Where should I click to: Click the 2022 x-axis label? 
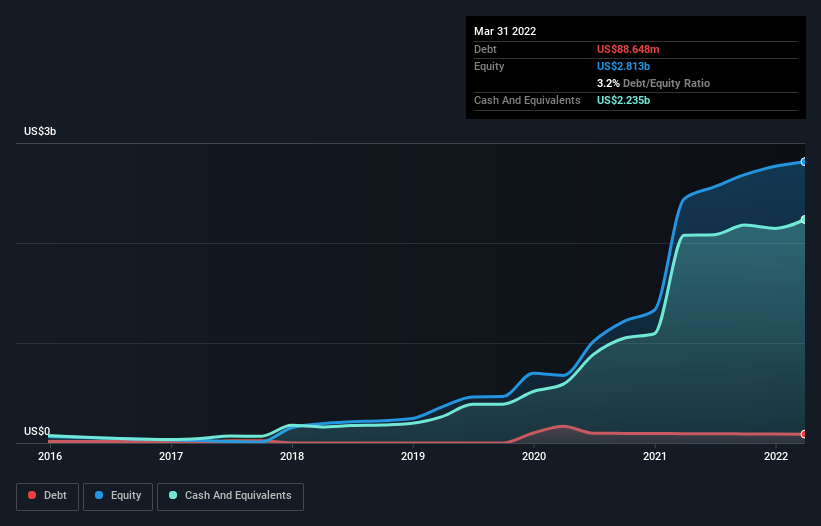click(775, 456)
